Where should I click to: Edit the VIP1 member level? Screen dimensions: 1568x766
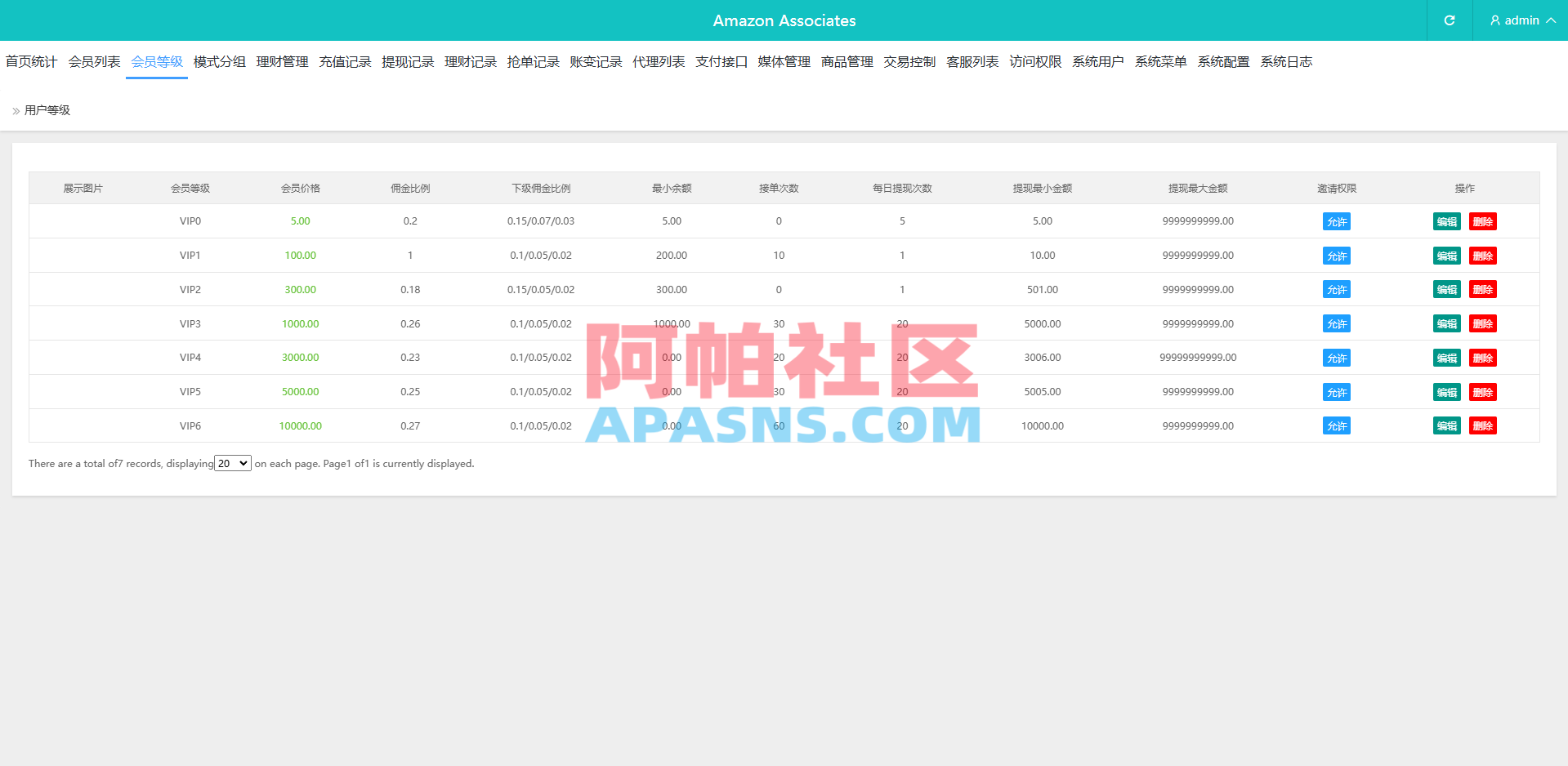pos(1446,255)
